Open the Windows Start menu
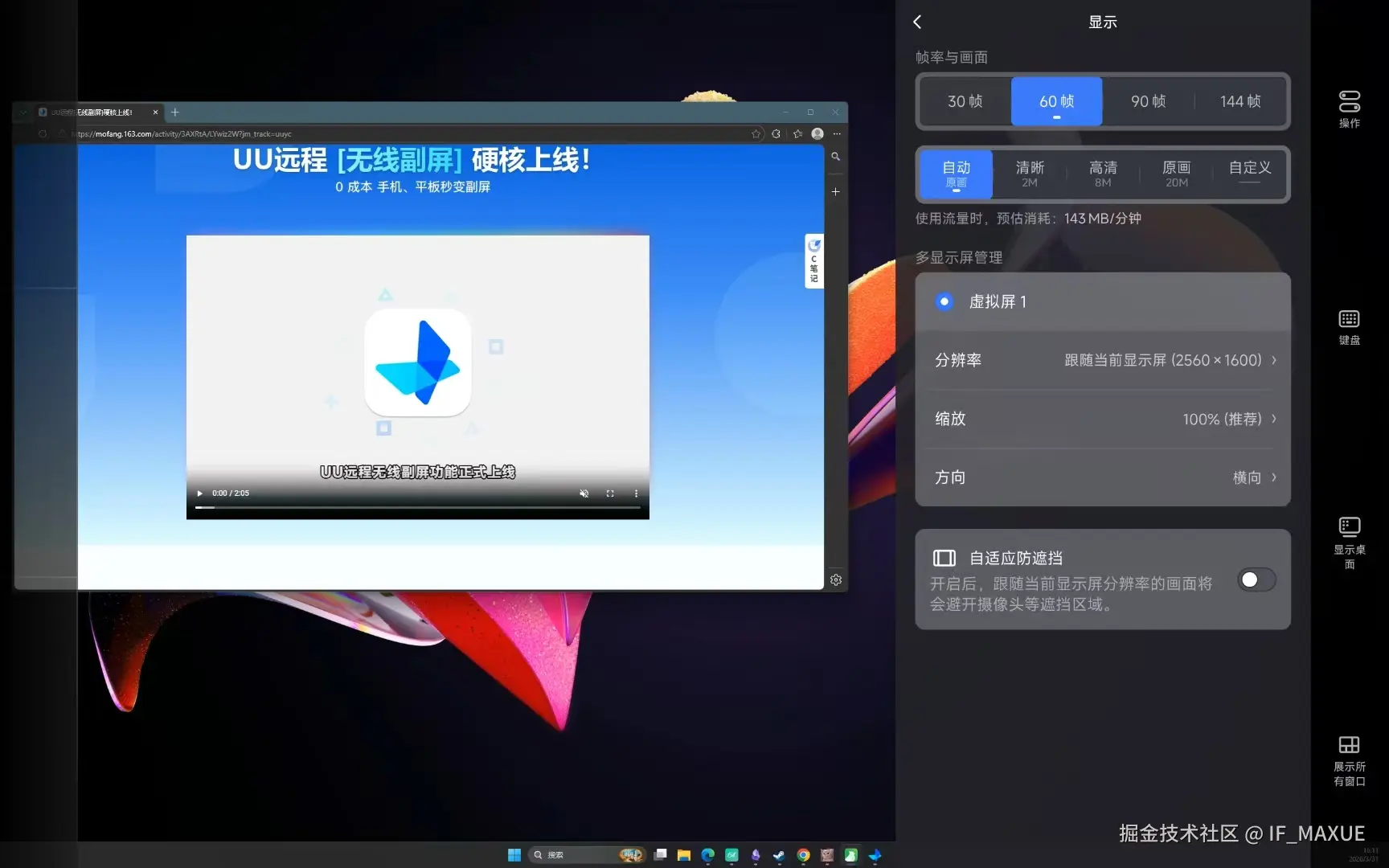 coord(514,855)
